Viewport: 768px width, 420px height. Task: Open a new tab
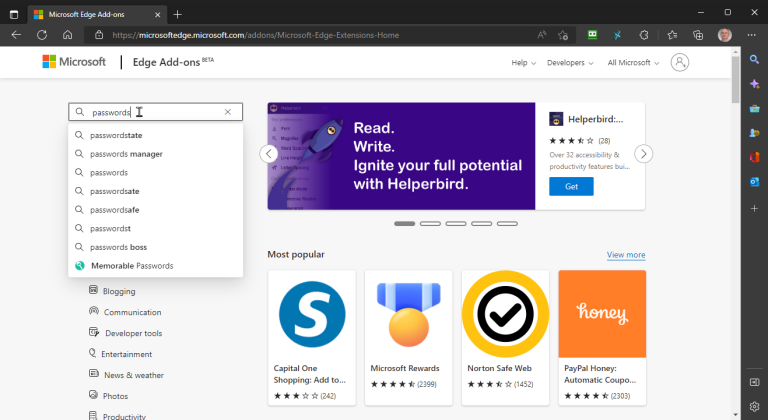(177, 14)
